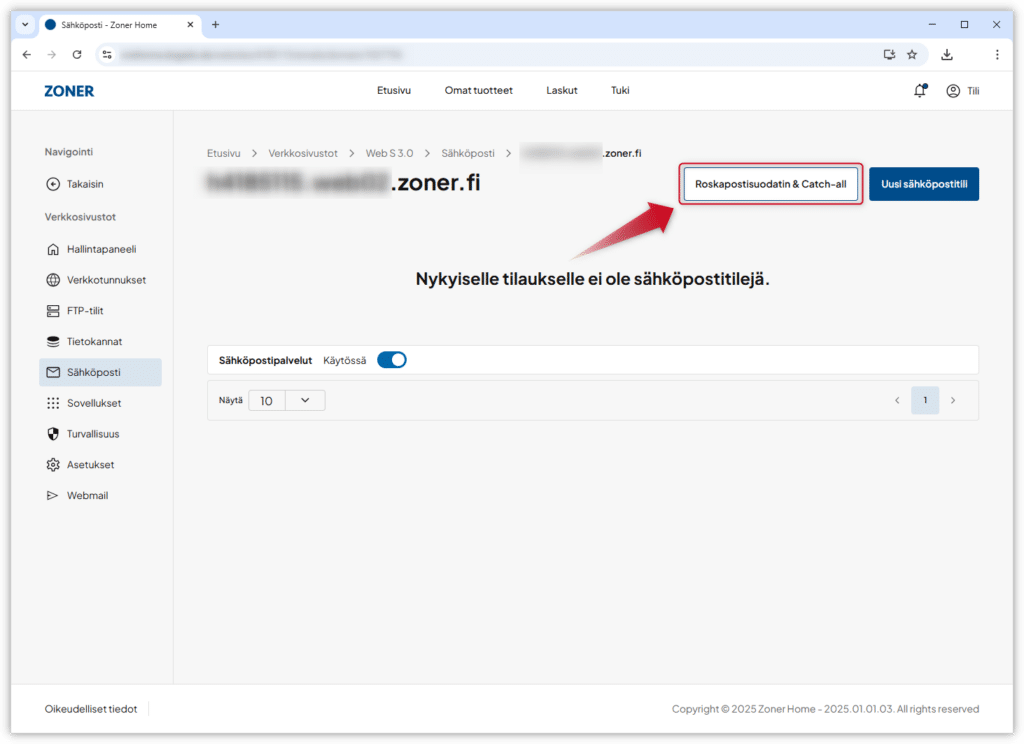The image size is (1024, 744).
Task: Open the Omat tuotteet menu
Action: pyautogui.click(x=478, y=90)
